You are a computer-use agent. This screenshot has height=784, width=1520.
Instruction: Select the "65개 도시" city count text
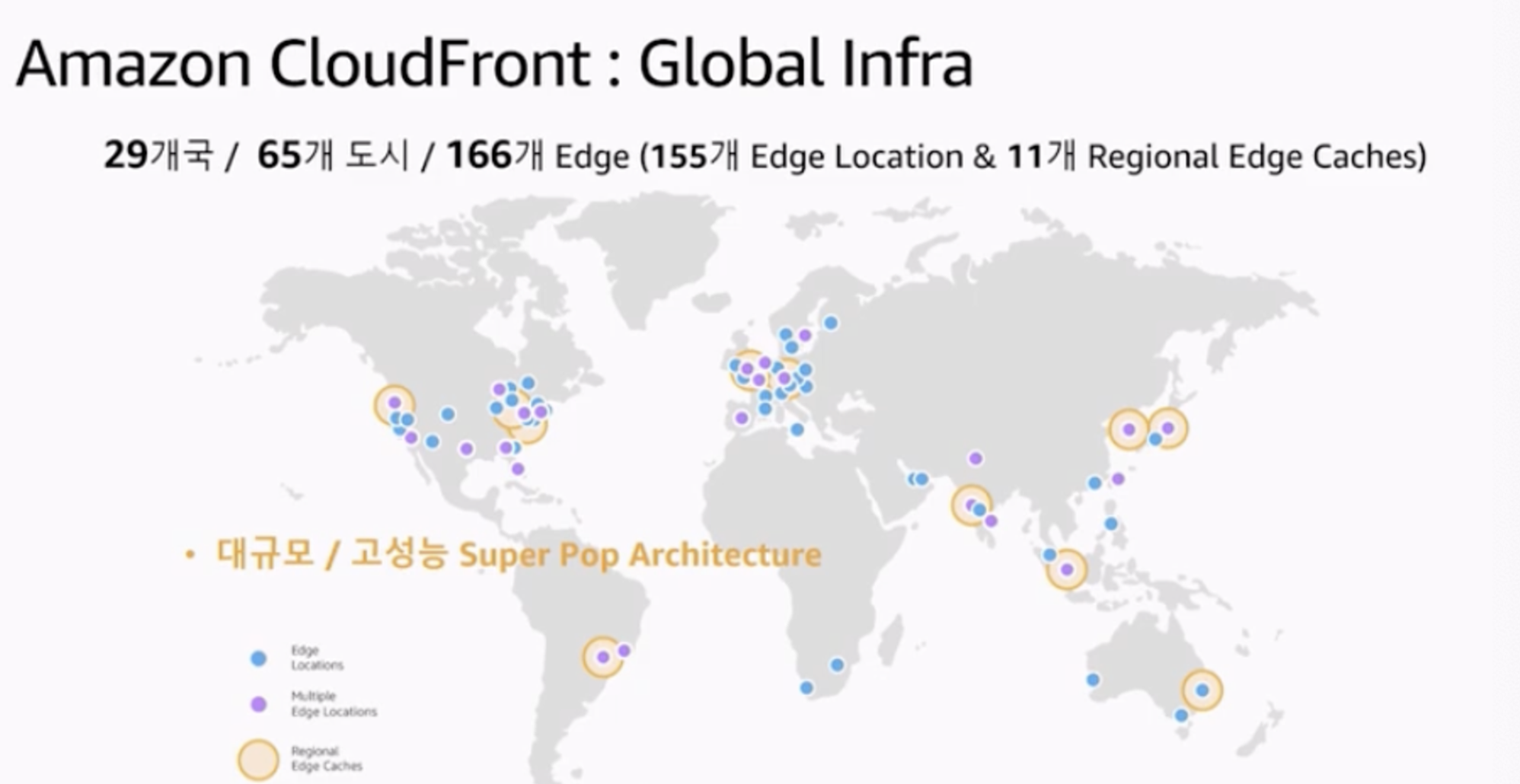334,155
